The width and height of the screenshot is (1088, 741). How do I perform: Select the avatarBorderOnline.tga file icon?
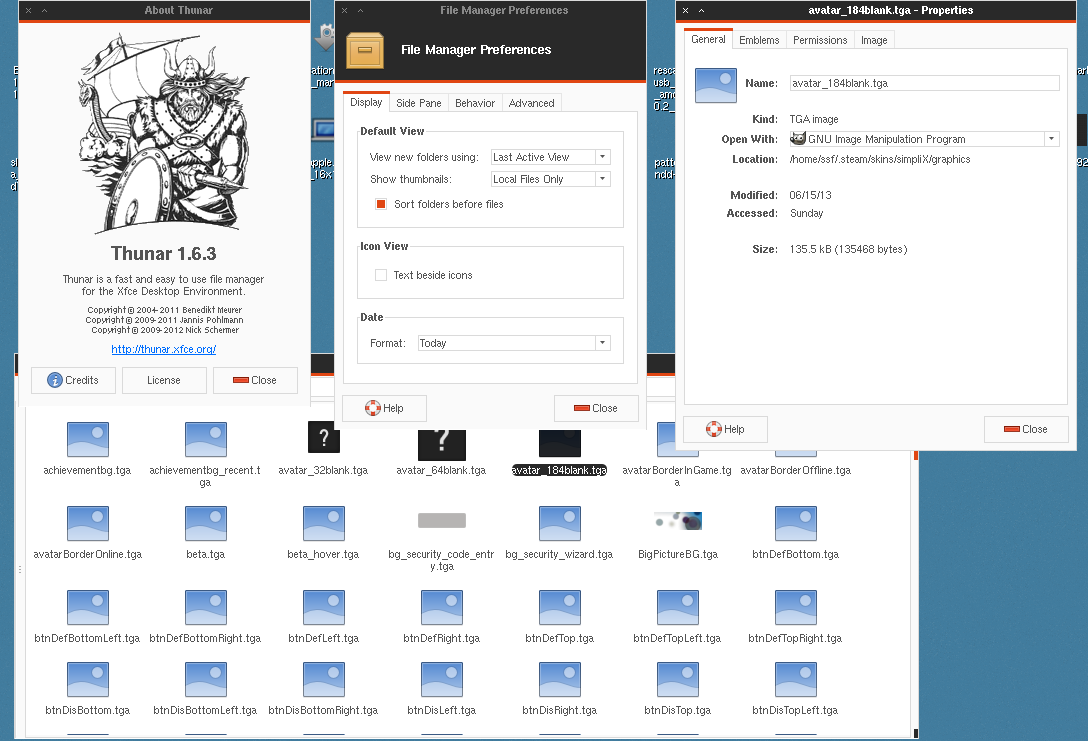[87, 524]
